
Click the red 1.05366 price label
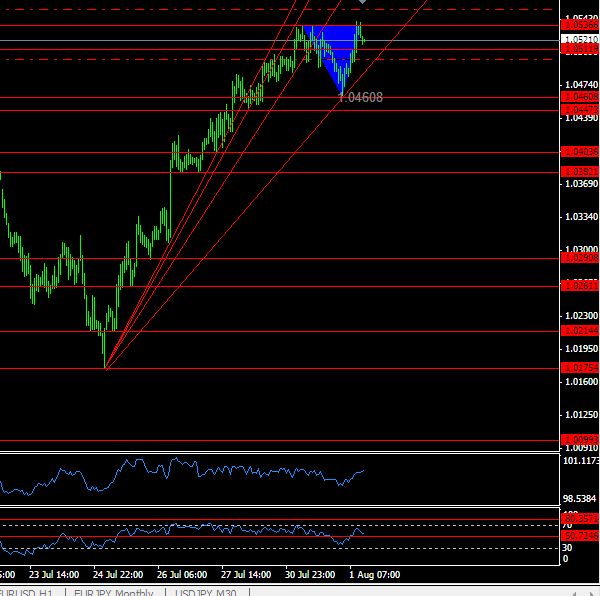click(x=580, y=25)
